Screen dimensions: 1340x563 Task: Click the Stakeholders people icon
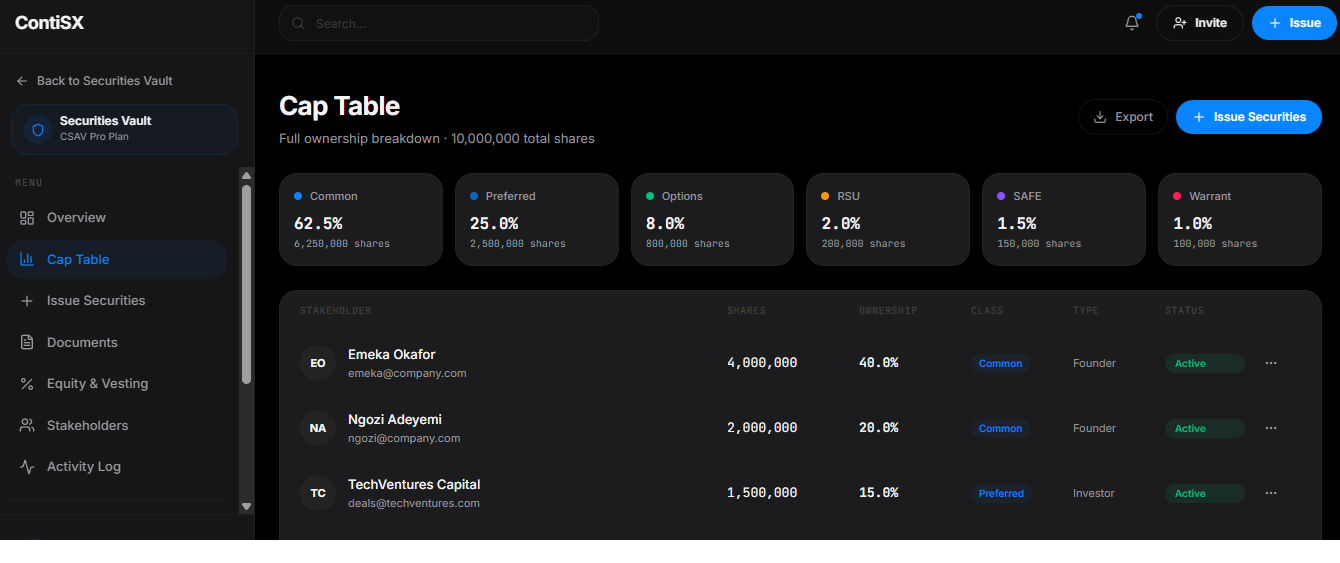[27, 425]
